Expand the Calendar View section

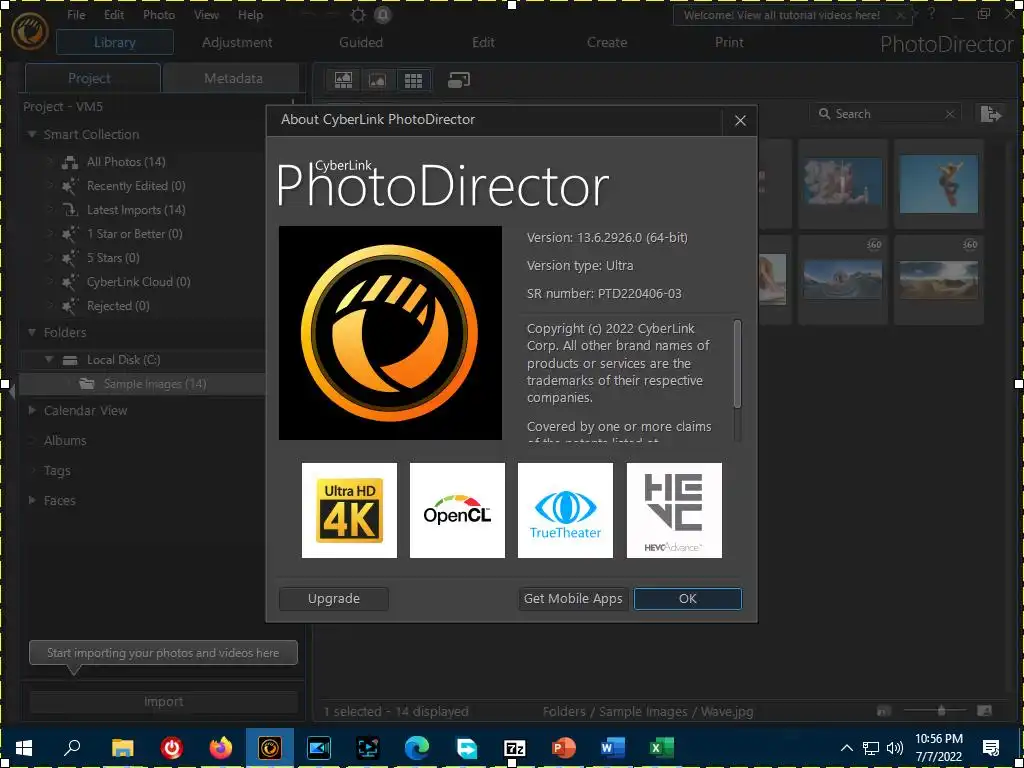pos(31,411)
